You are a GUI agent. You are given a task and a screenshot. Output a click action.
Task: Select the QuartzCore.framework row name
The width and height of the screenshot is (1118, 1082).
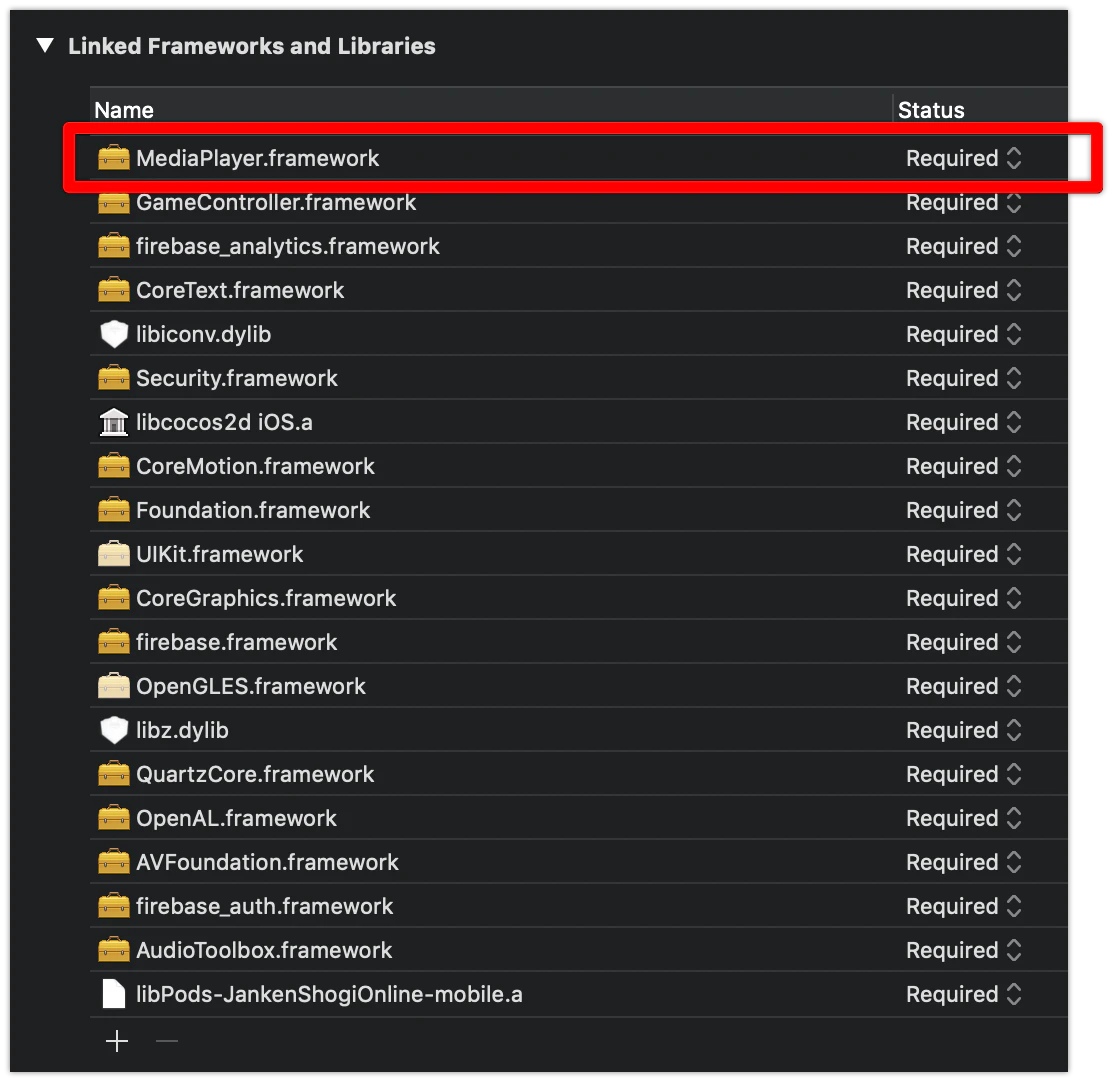tap(255, 774)
